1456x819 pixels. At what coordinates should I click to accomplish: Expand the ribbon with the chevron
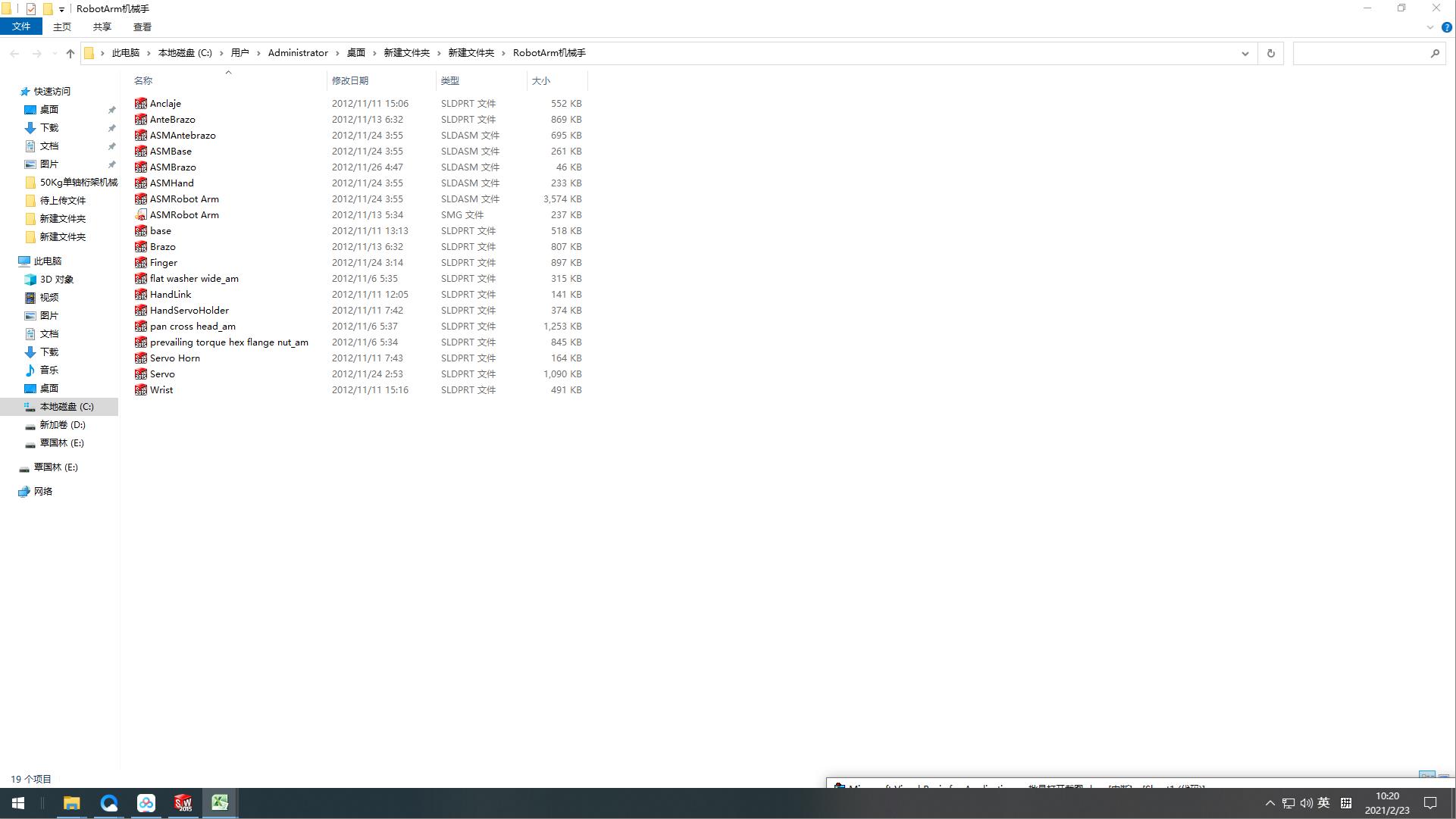[1430, 27]
